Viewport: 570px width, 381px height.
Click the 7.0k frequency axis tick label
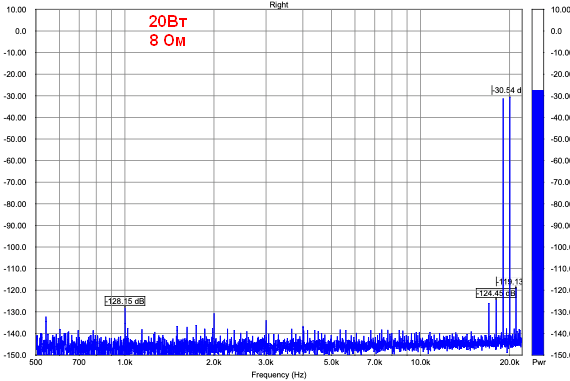pos(374,362)
